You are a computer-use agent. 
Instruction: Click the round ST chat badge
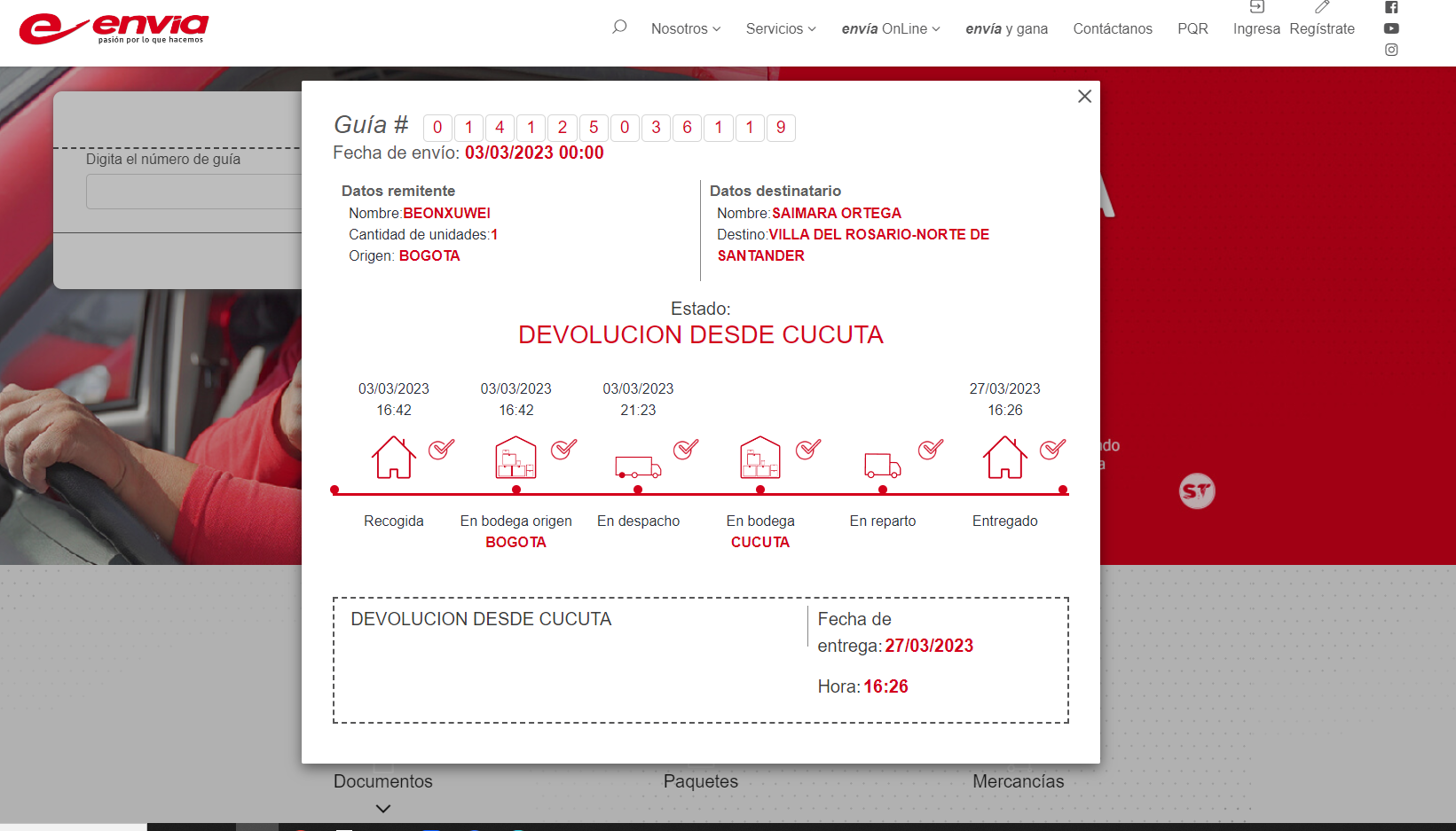[x=1197, y=491]
